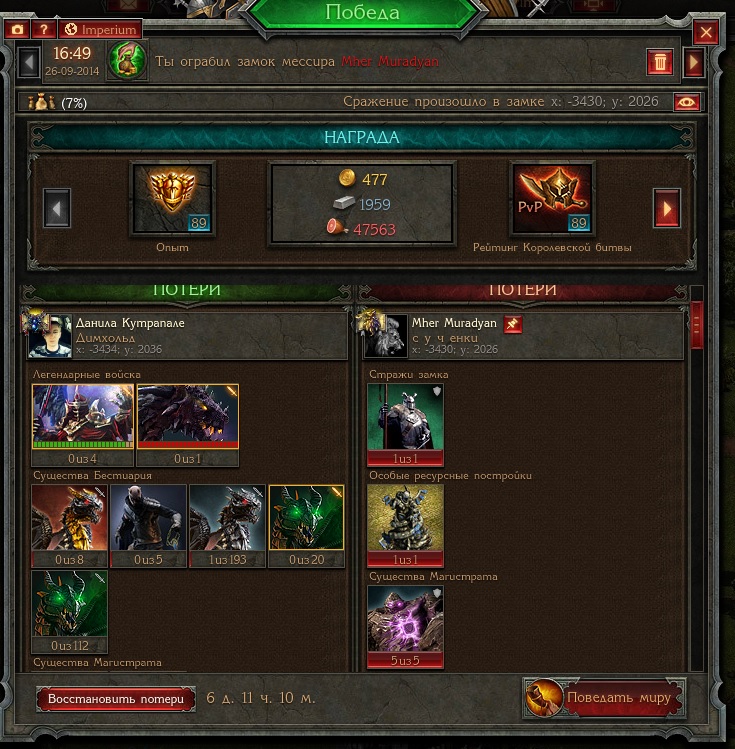
Task: Delete report with the red trash icon
Action: click(x=660, y=62)
